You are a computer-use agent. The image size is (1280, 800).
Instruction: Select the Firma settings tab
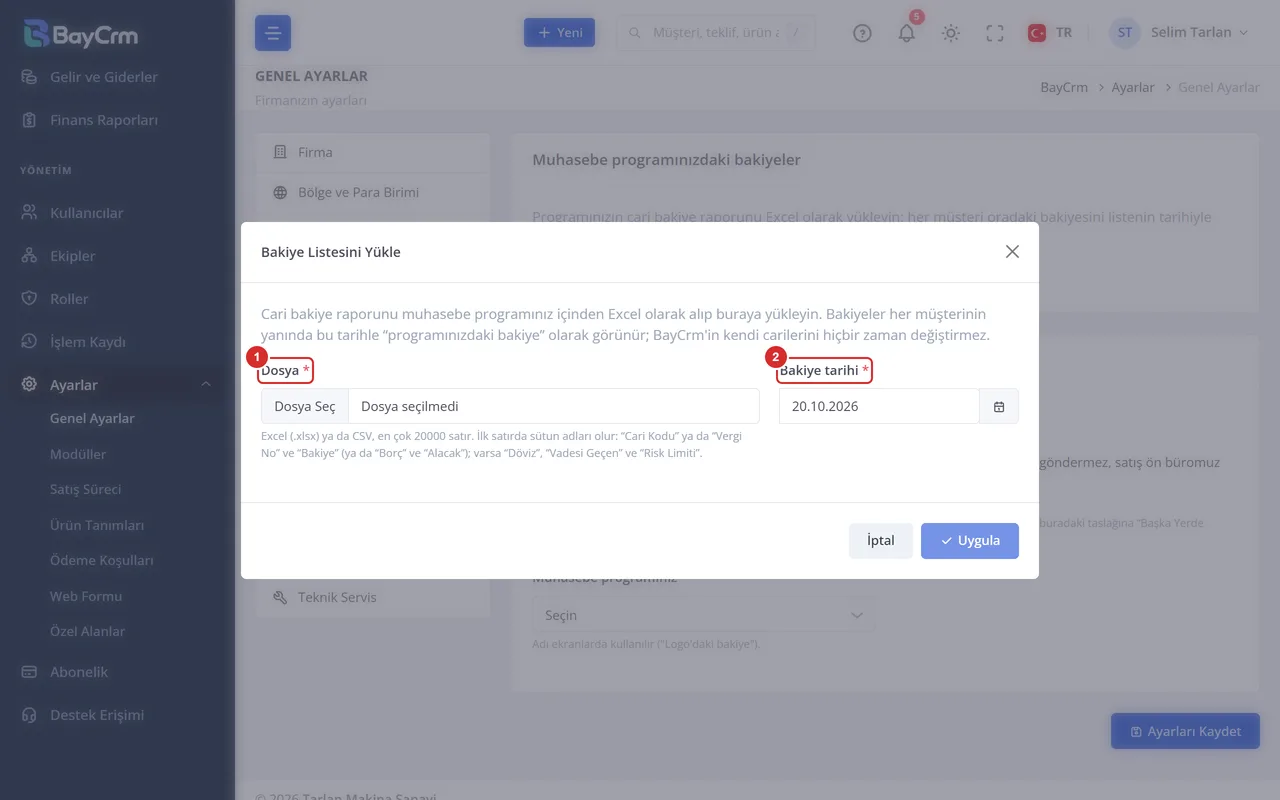(373, 152)
